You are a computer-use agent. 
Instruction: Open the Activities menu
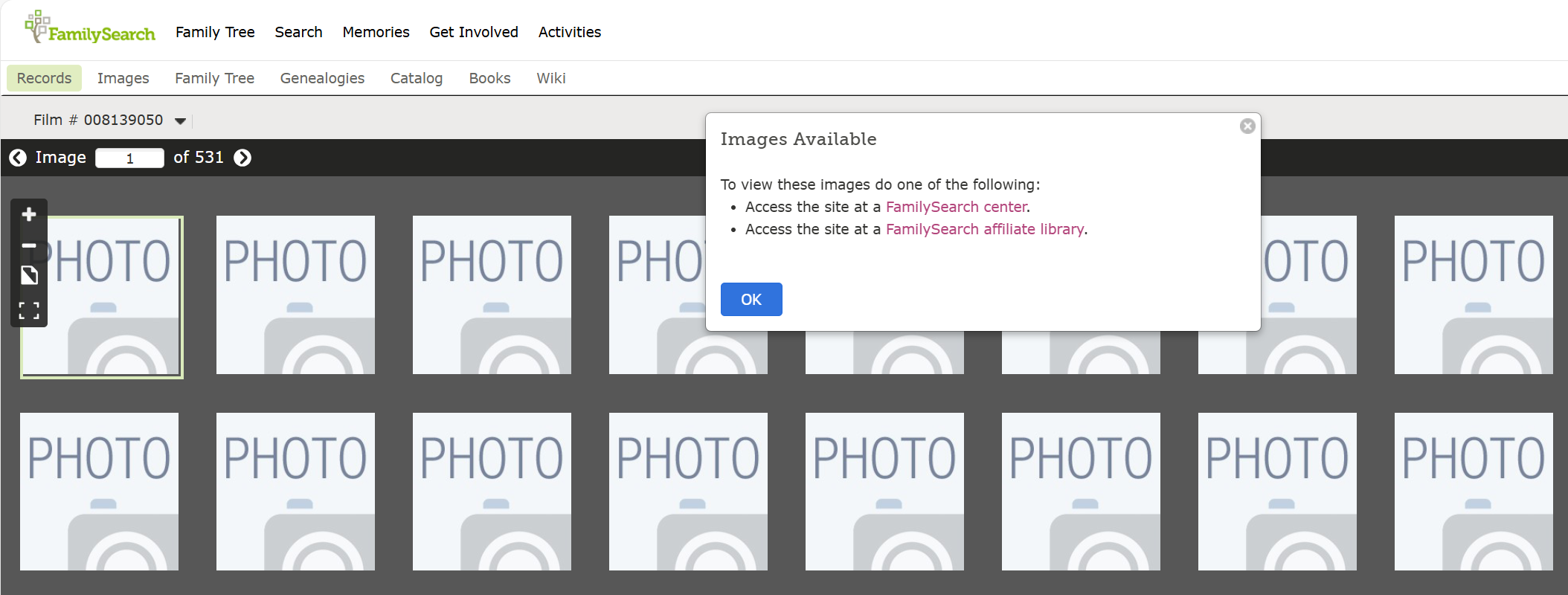pos(570,32)
